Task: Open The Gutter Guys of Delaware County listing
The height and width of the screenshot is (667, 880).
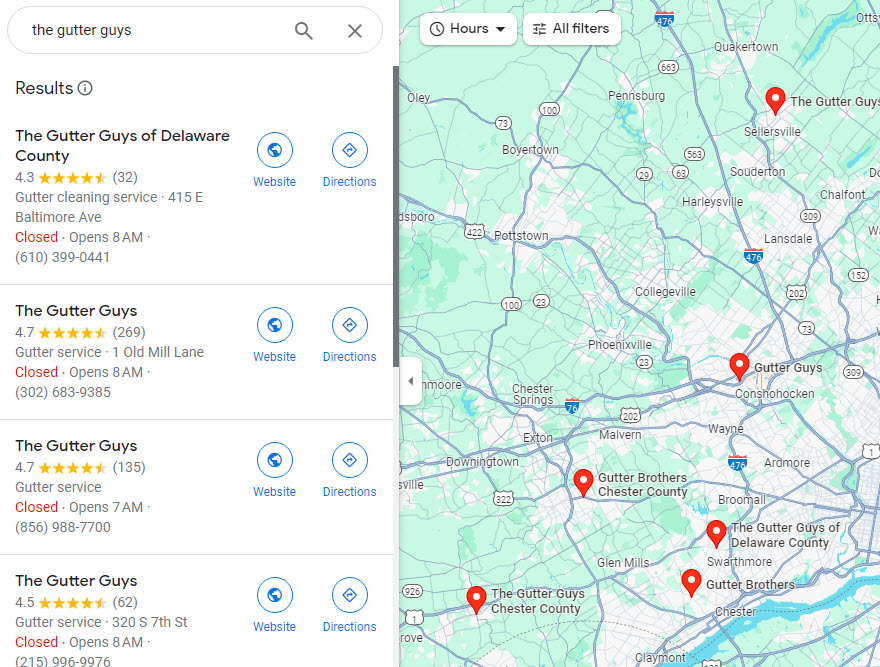Action: [122, 145]
